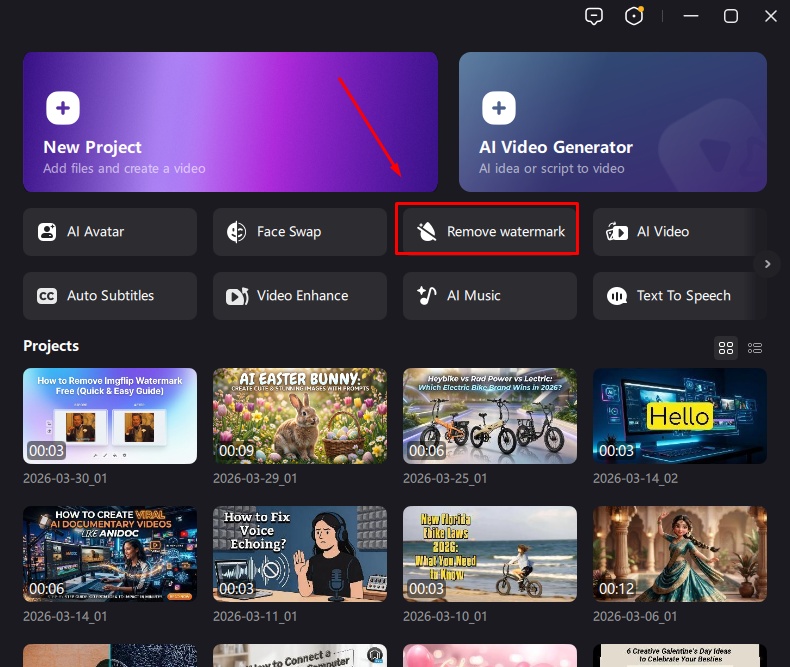The image size is (790, 667).
Task: Open the Text To Speech tool
Action: click(x=680, y=296)
